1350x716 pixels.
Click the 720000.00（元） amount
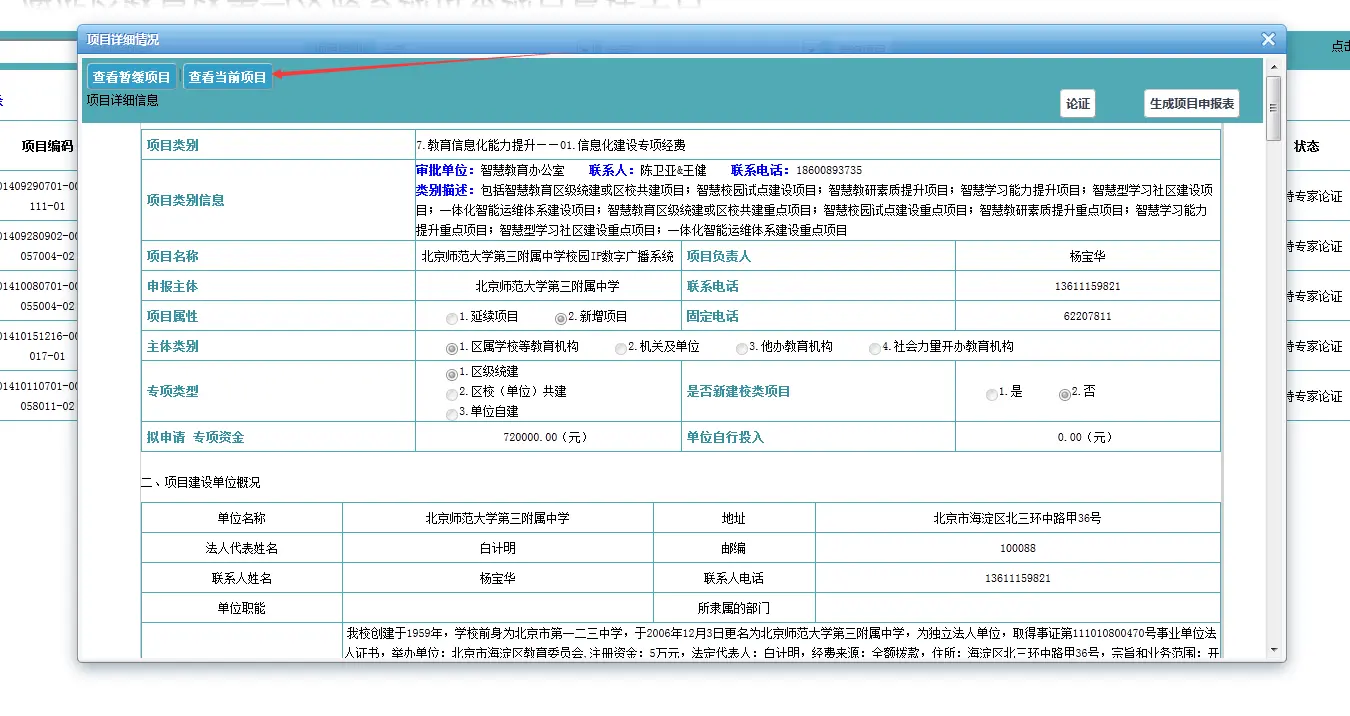548,437
